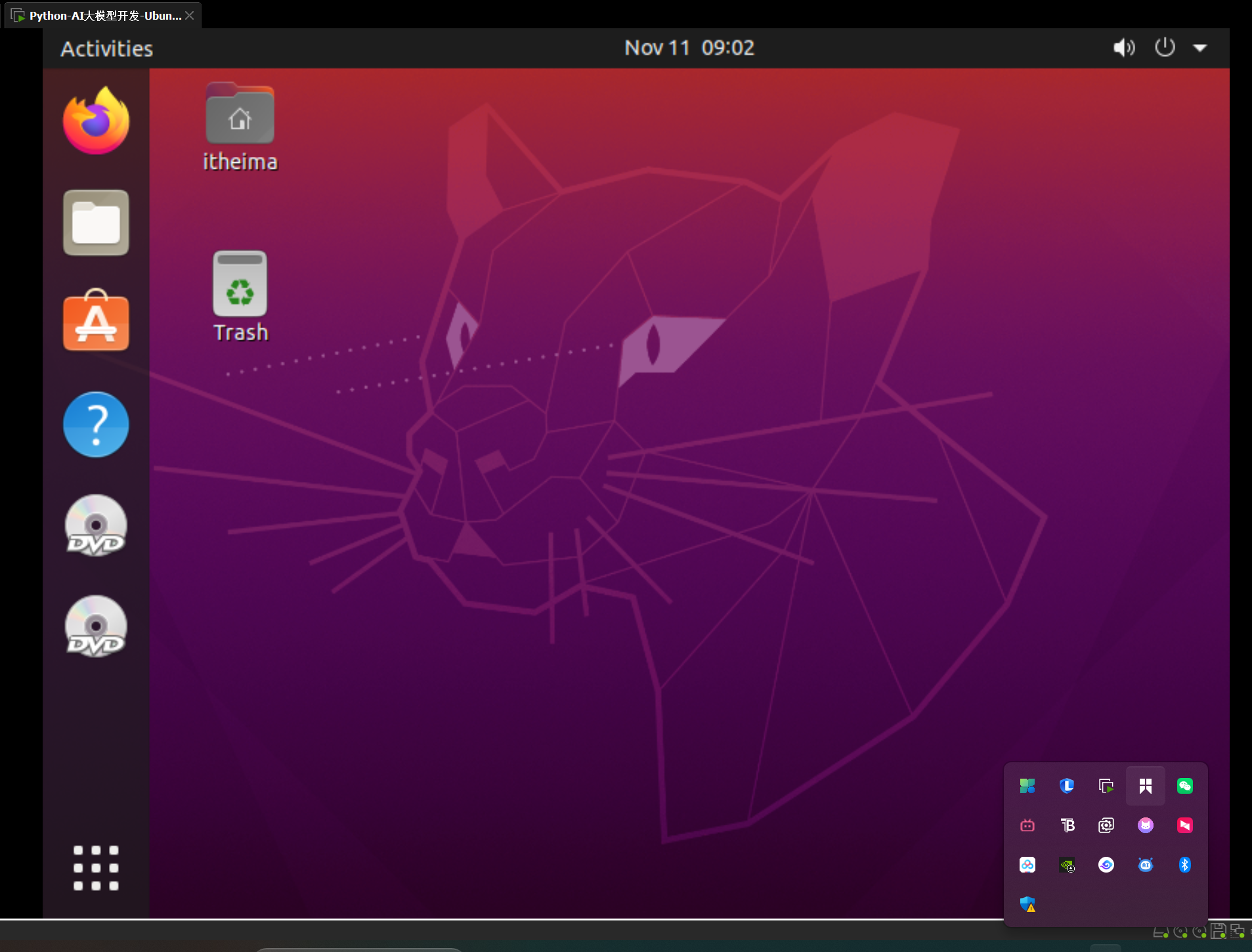Click the Bluetooth tray icon

pos(1185,865)
